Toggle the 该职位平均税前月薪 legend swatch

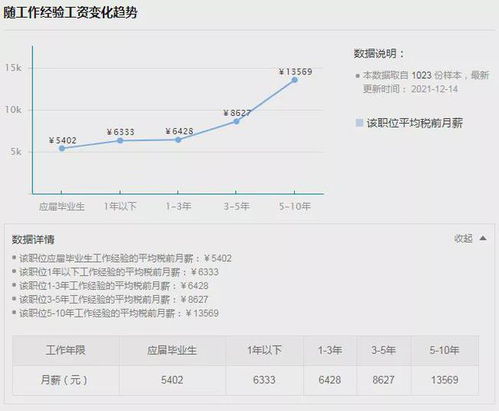359,123
